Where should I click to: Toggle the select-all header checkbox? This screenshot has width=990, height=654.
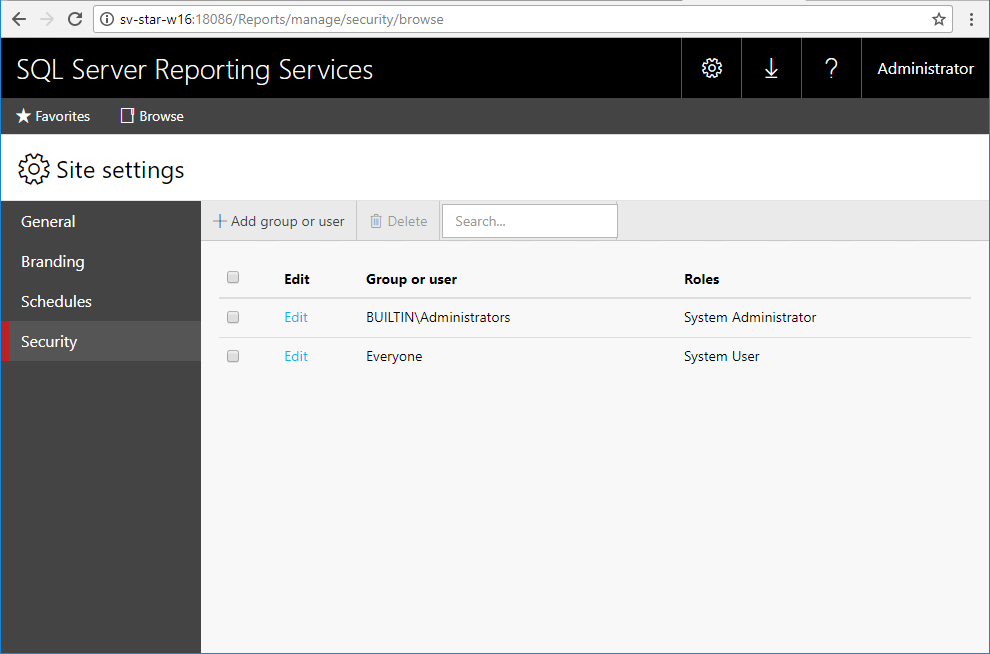pyautogui.click(x=233, y=277)
